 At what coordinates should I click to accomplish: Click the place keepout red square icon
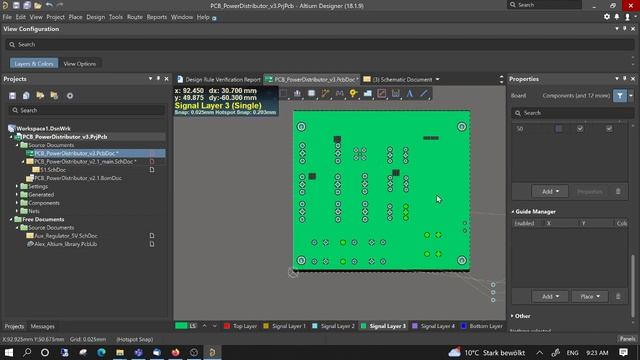(382, 93)
